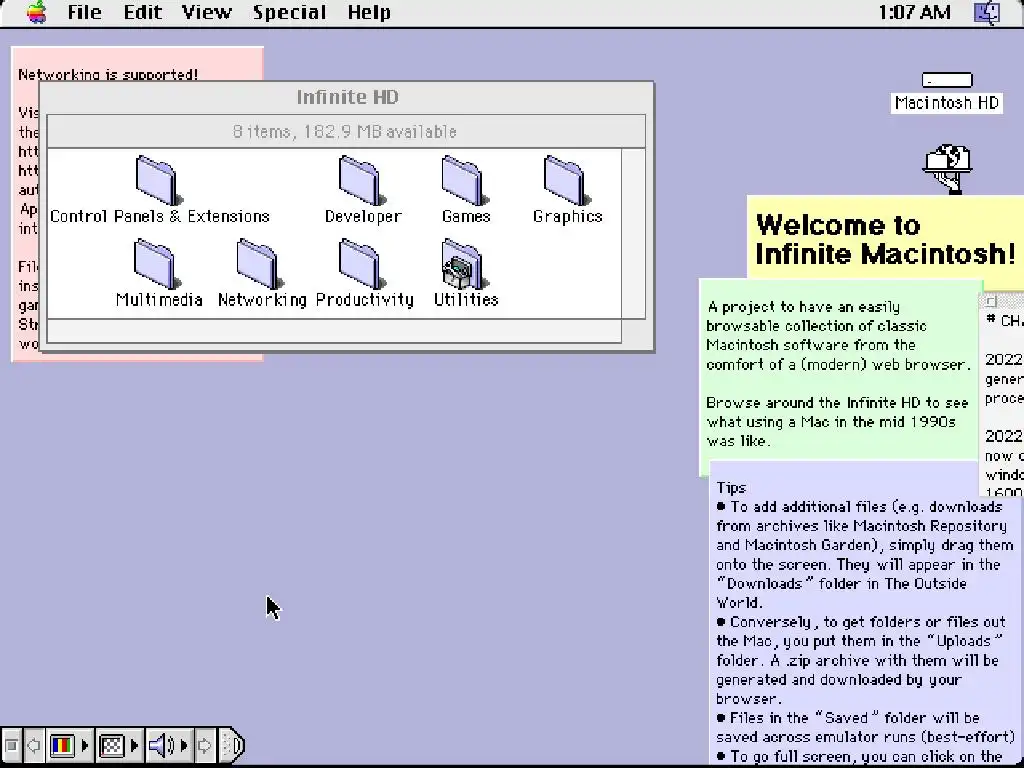Click the Infinite HD vertical scrollbar

point(633,233)
